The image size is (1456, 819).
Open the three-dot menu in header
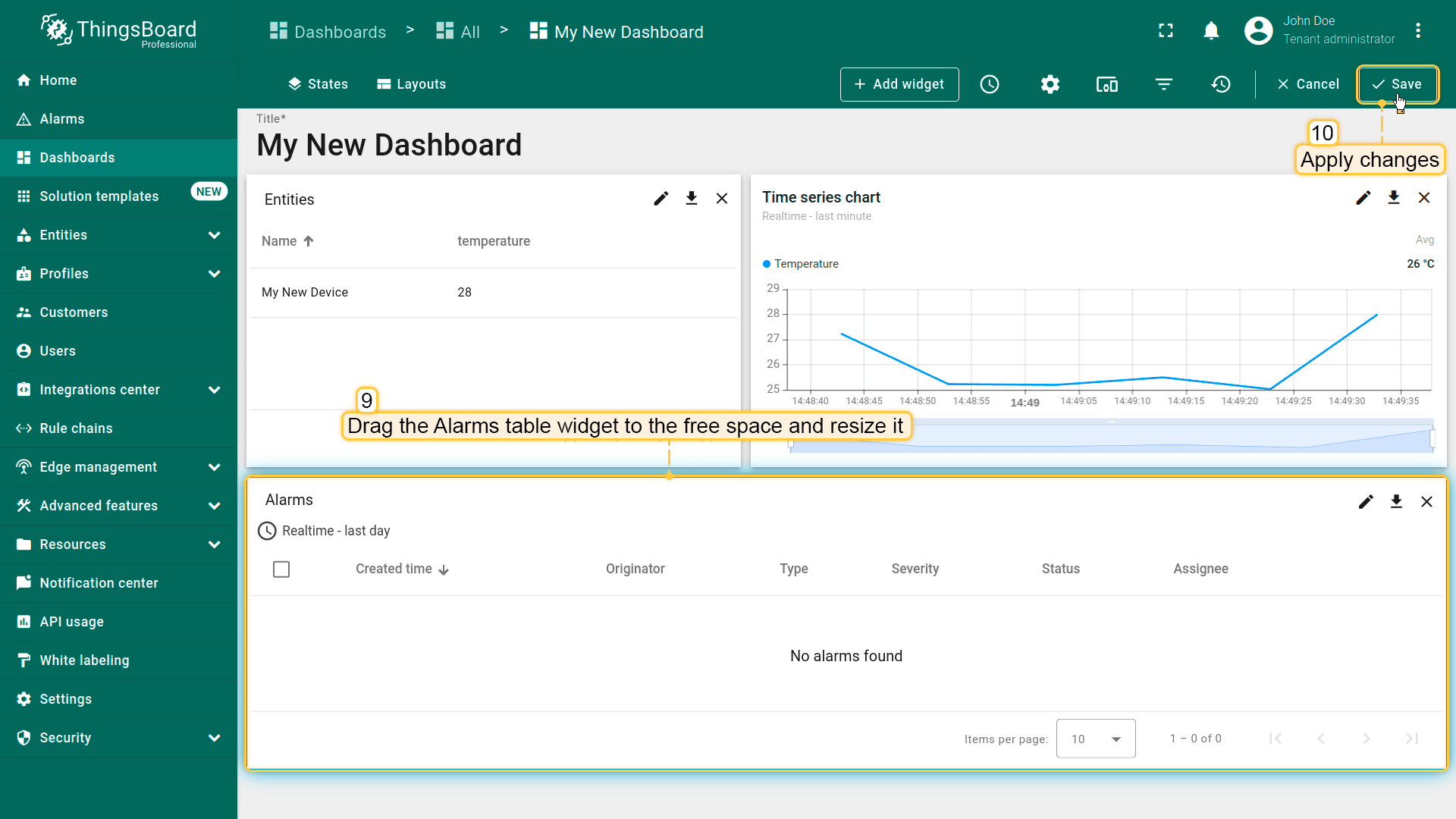tap(1418, 30)
